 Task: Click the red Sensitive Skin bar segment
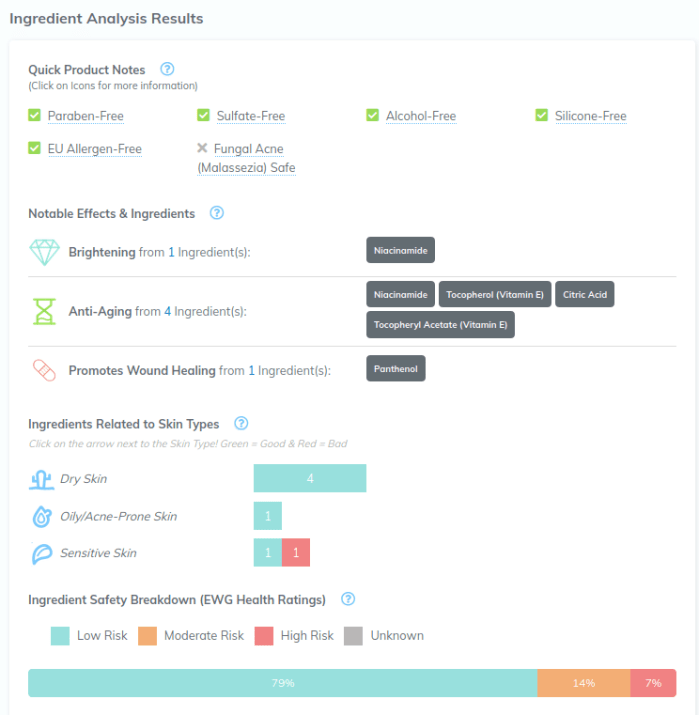pyautogui.click(x=296, y=553)
